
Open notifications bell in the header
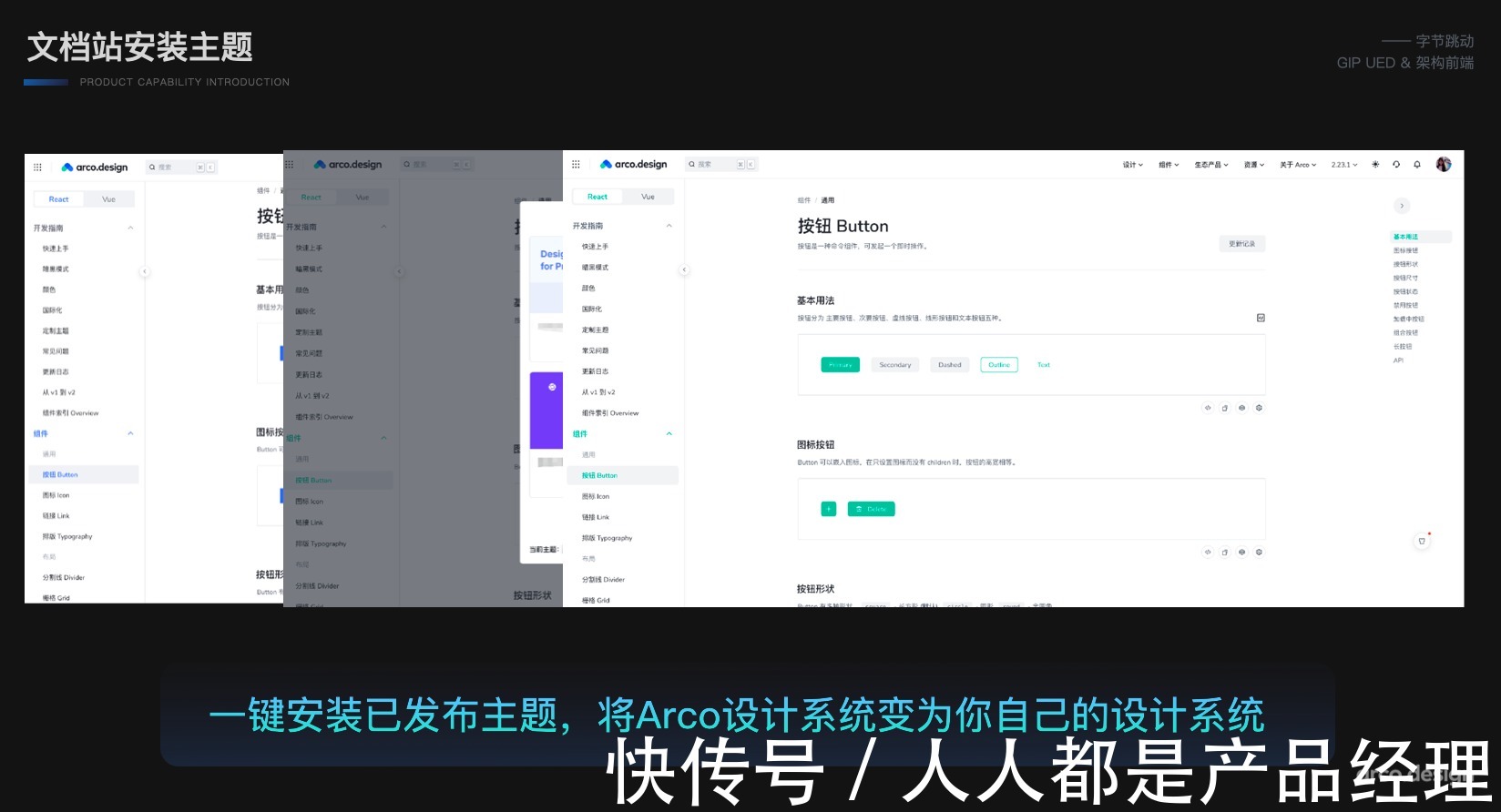tap(1417, 165)
